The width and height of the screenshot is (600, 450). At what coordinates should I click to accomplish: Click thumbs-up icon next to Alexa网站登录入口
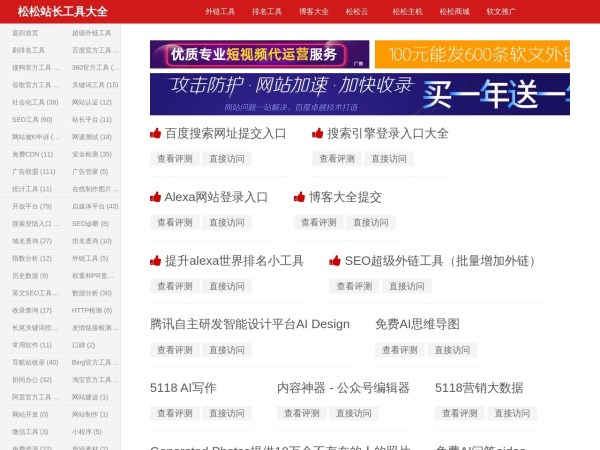tap(156, 197)
